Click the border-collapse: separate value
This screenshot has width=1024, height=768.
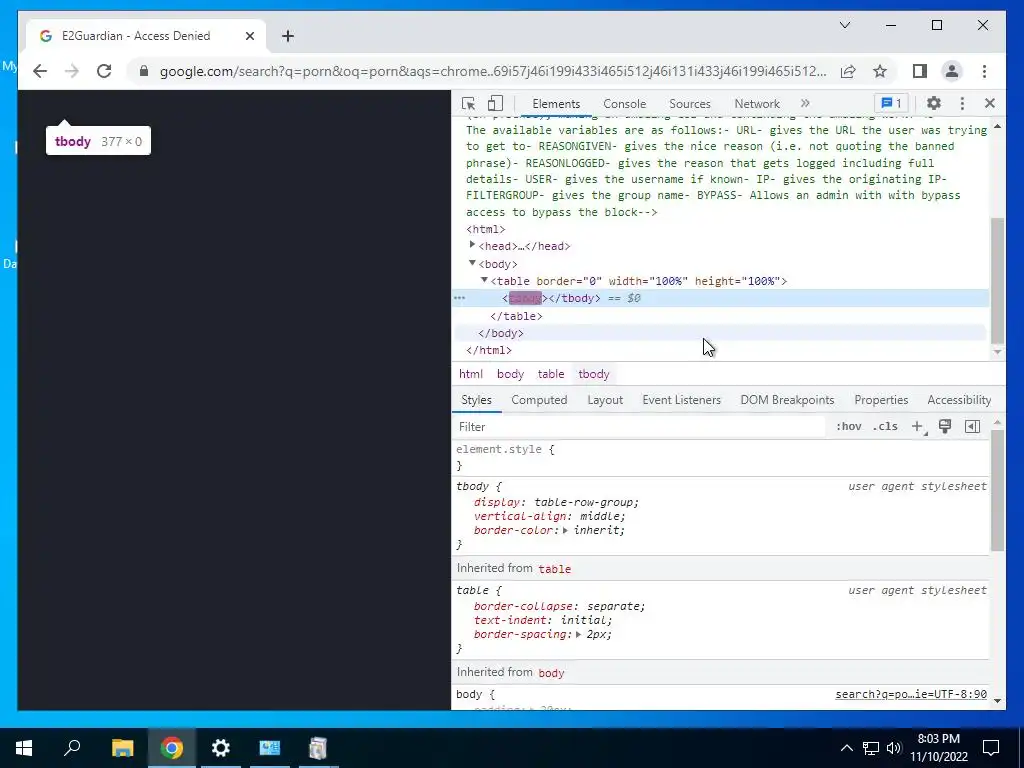(615, 606)
